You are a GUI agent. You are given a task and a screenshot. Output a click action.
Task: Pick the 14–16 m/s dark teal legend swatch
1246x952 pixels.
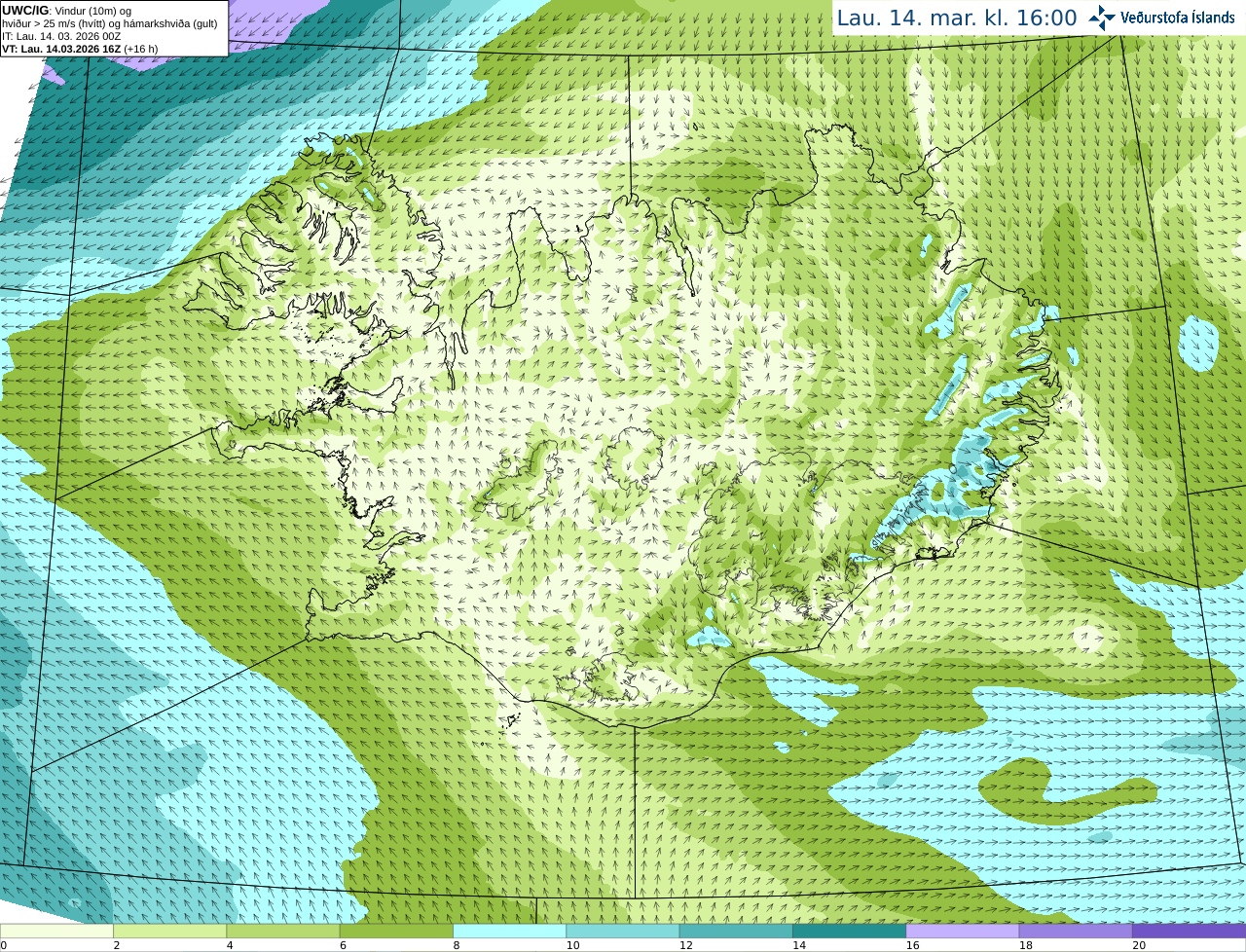[849, 931]
